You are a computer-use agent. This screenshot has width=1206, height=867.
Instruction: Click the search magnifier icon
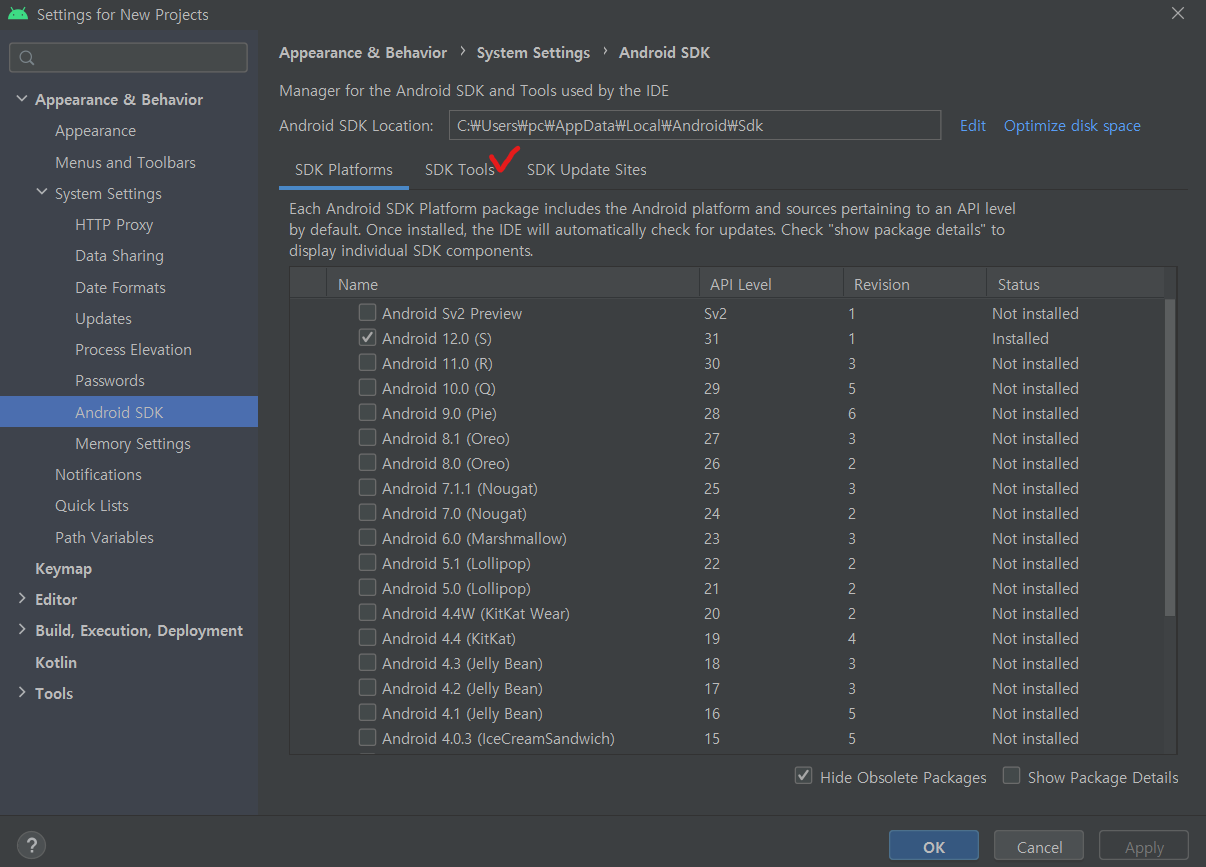coord(27,58)
